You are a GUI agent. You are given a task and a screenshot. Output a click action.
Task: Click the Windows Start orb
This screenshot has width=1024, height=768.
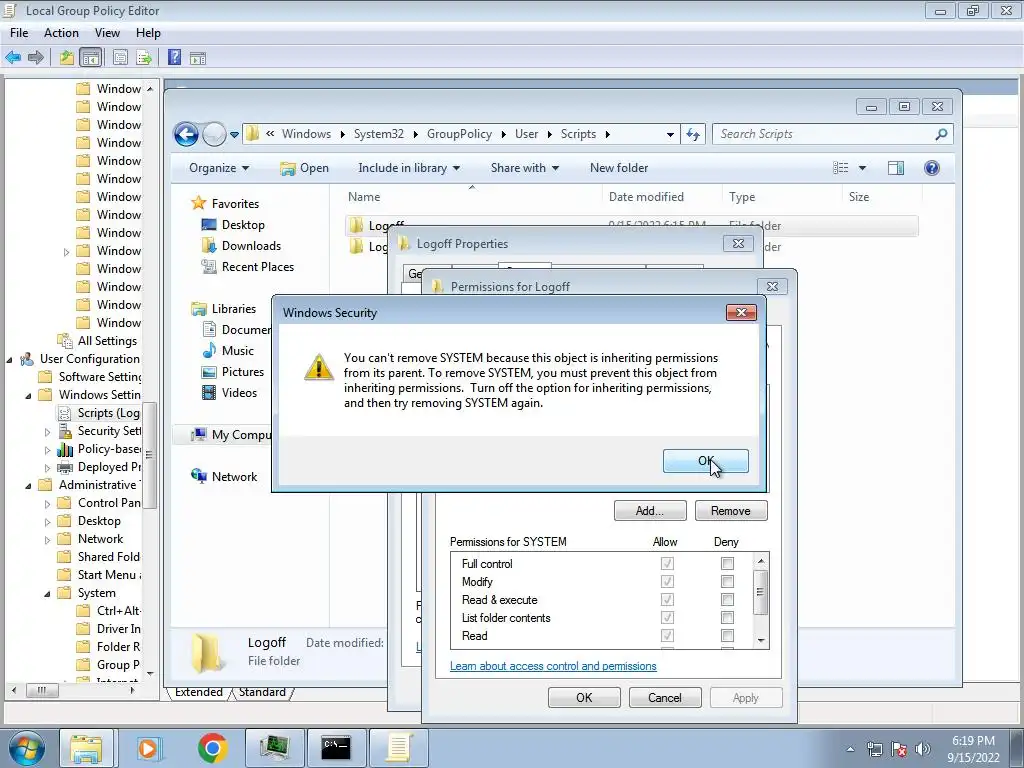[27, 748]
